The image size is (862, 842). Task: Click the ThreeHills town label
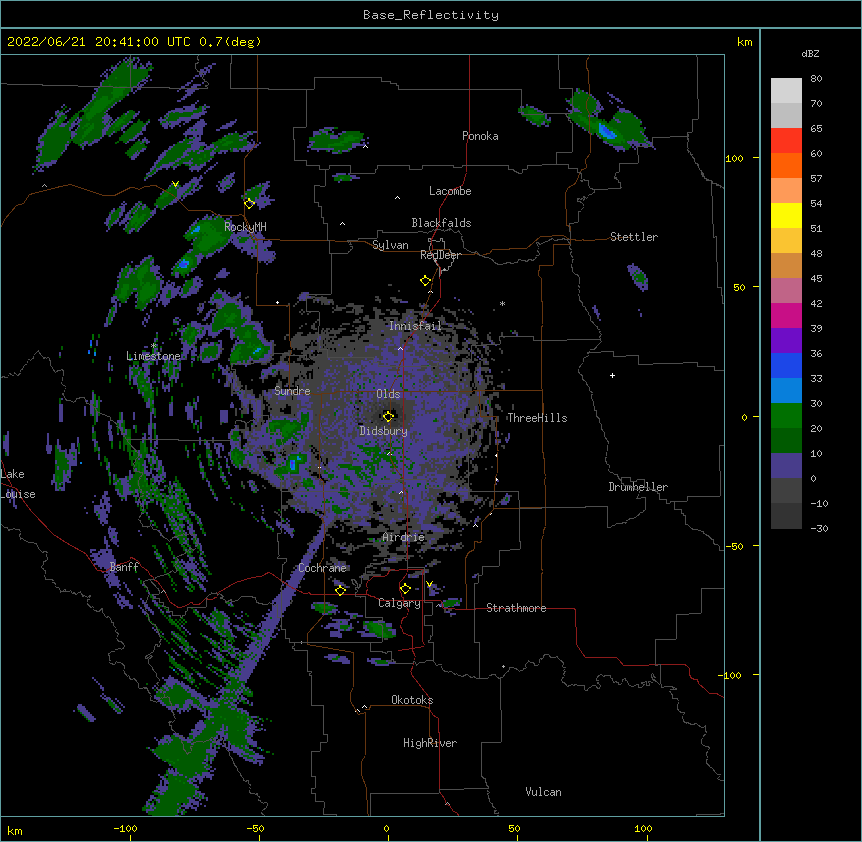(537, 418)
